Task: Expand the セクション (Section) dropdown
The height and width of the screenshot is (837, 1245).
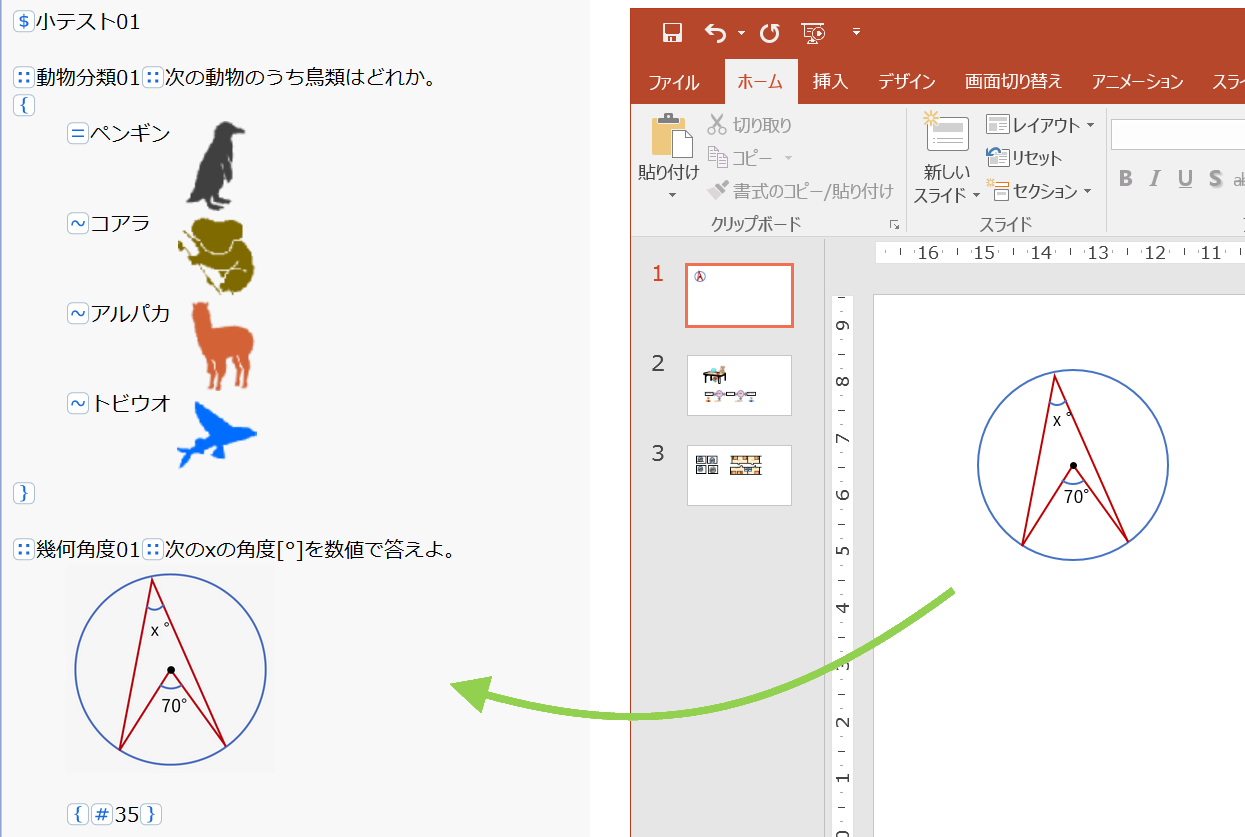Action: pyautogui.click(x=1040, y=190)
